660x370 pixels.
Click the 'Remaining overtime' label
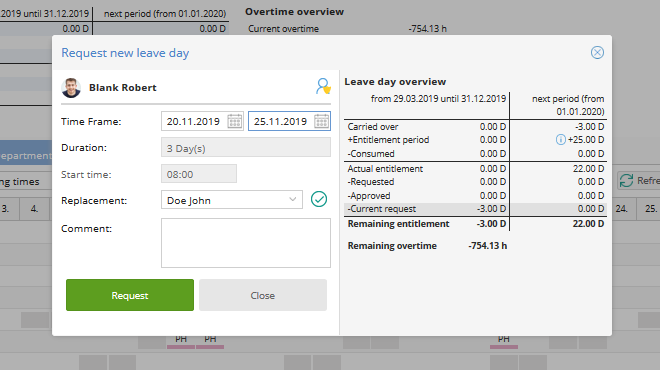(392, 246)
